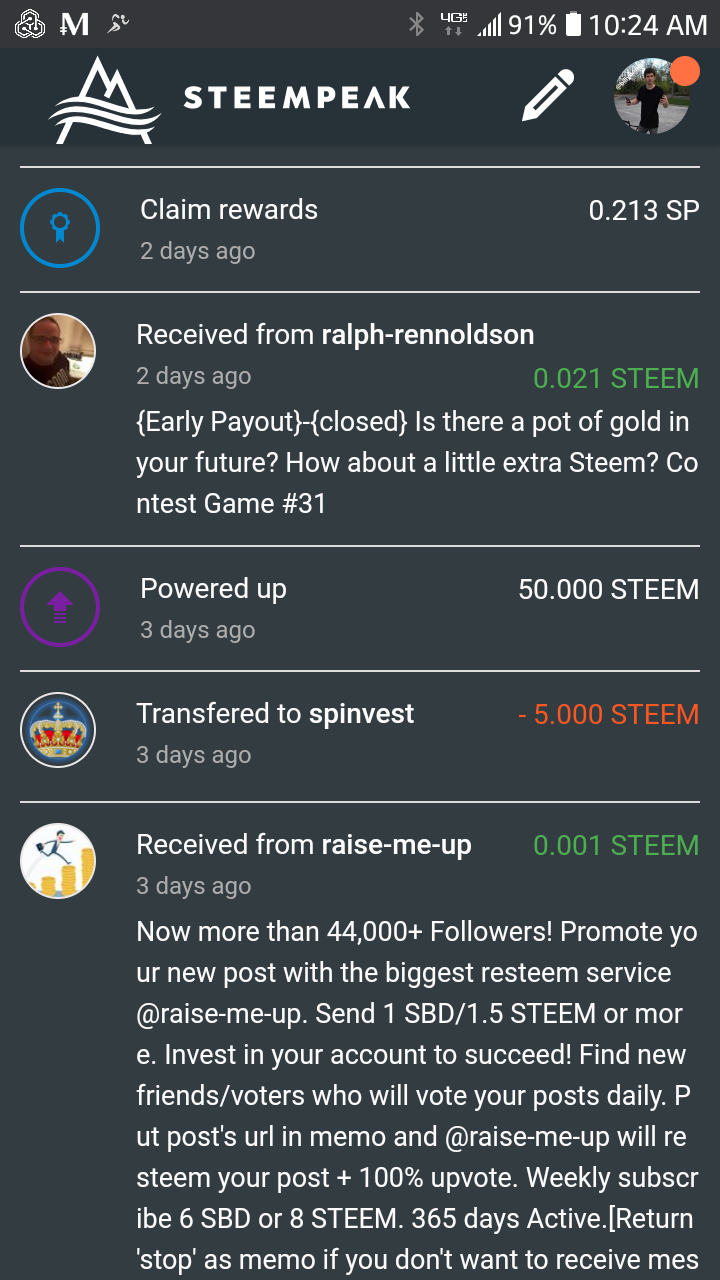Open the raise-me-up username link

[x=396, y=845]
